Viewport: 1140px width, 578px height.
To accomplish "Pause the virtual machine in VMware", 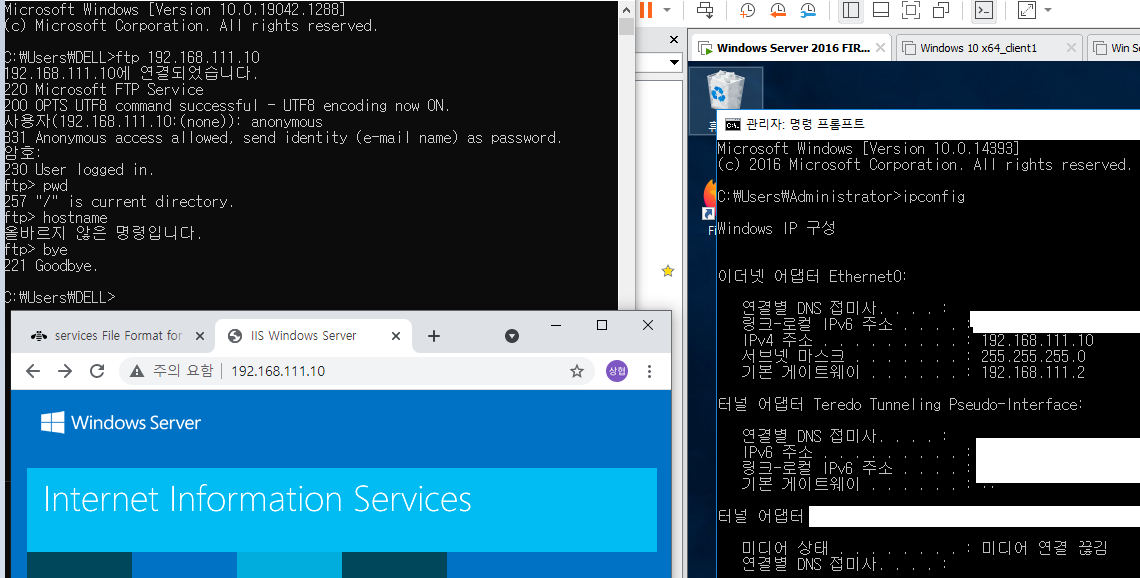I will (646, 10).
